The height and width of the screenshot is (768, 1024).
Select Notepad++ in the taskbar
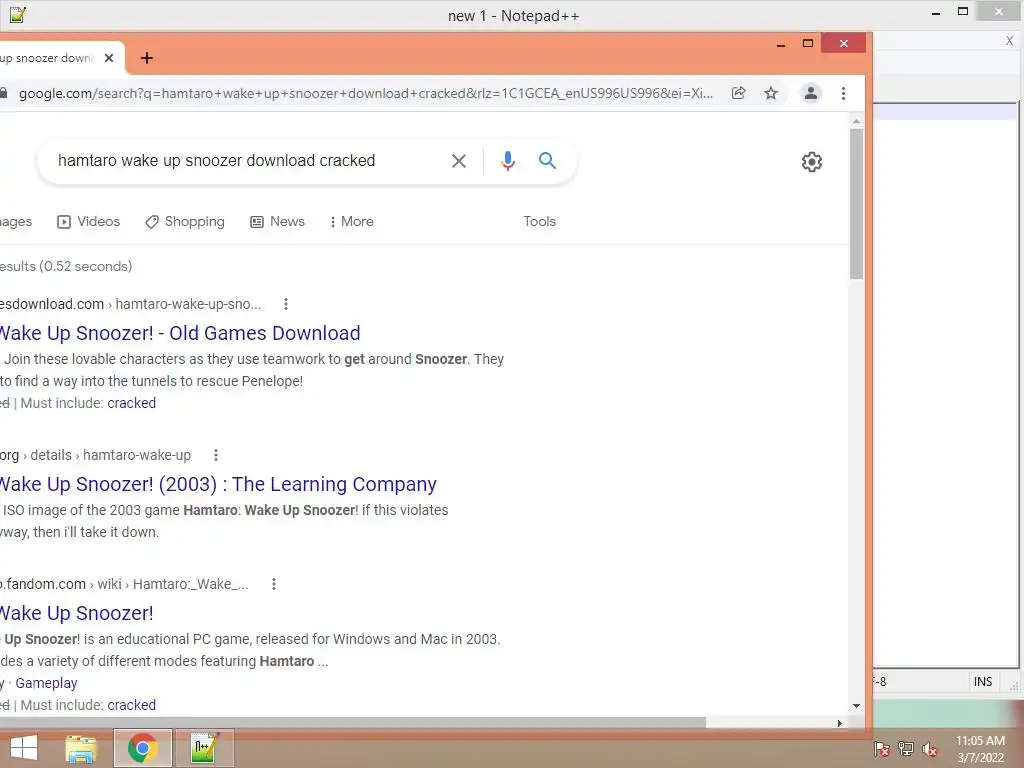(204, 748)
